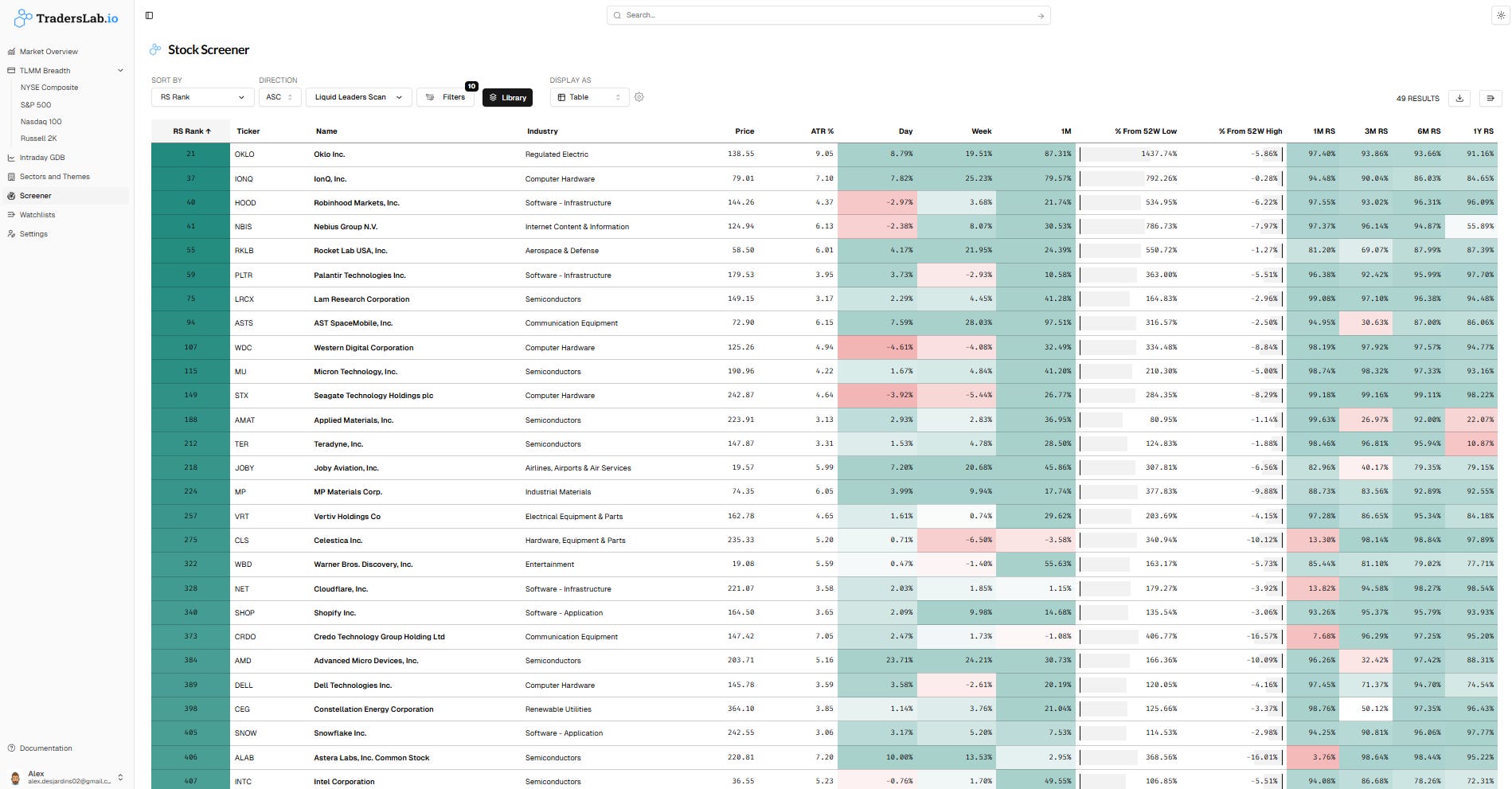Click the Market Overview chart icon
Viewport: 1512px width, 789px height.
[x=11, y=52]
